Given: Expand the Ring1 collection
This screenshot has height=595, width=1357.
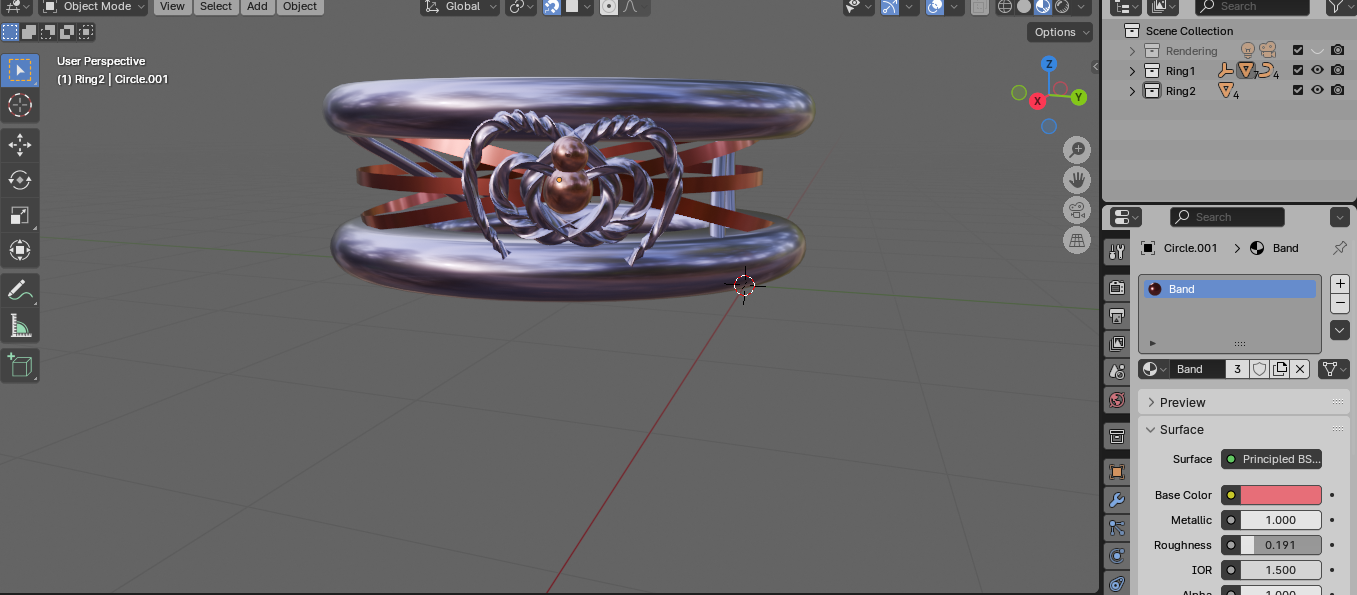Looking at the screenshot, I should coord(1132,71).
